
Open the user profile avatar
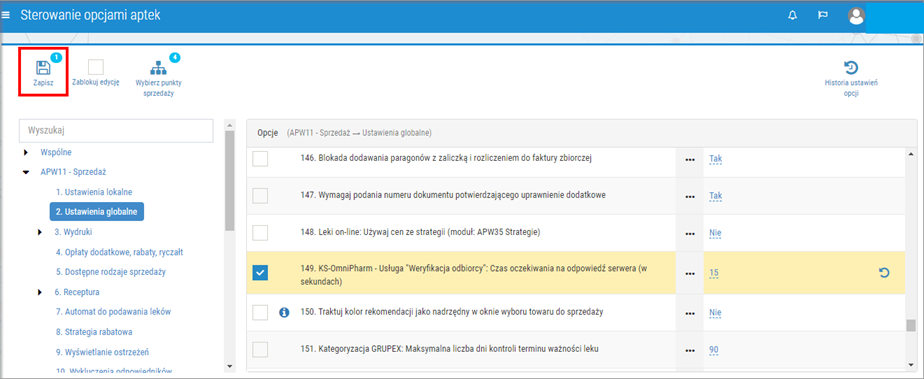click(856, 16)
